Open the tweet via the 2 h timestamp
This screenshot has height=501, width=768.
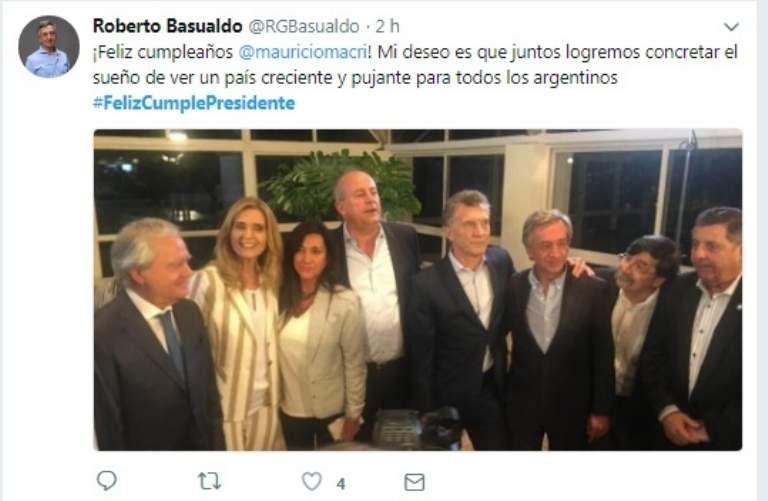pos(387,26)
